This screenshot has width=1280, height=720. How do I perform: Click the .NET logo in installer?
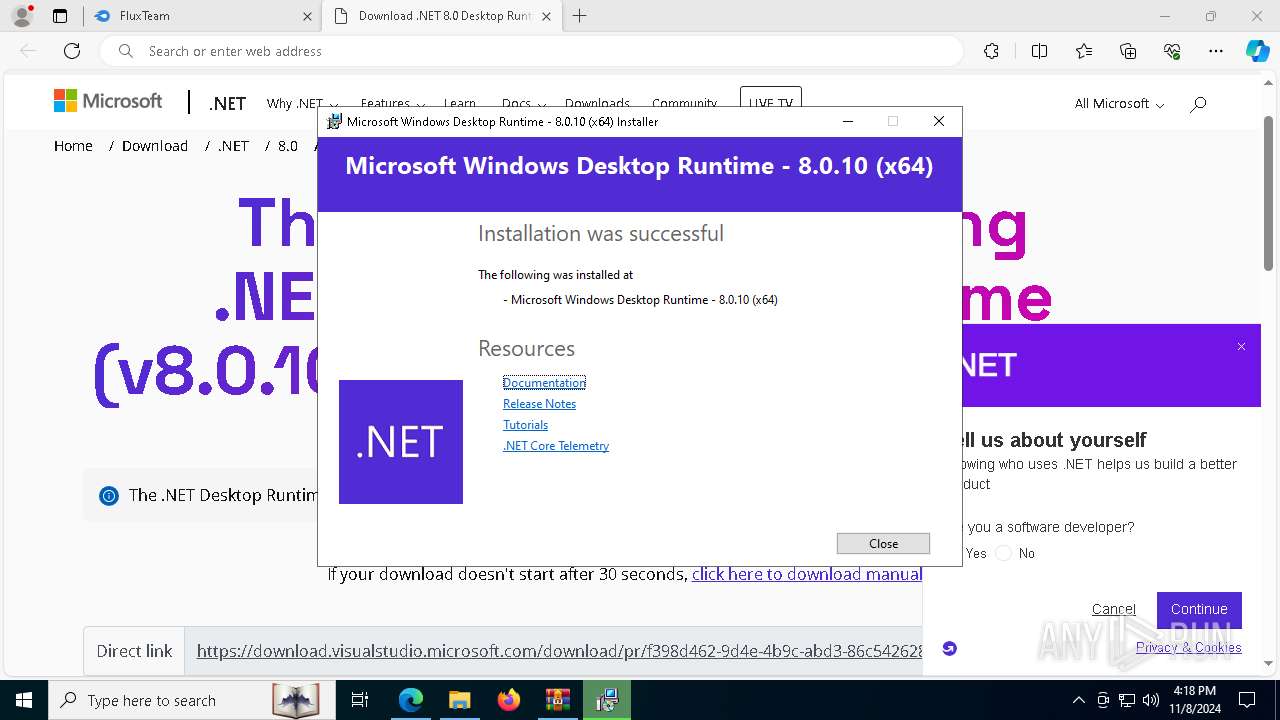pos(401,442)
